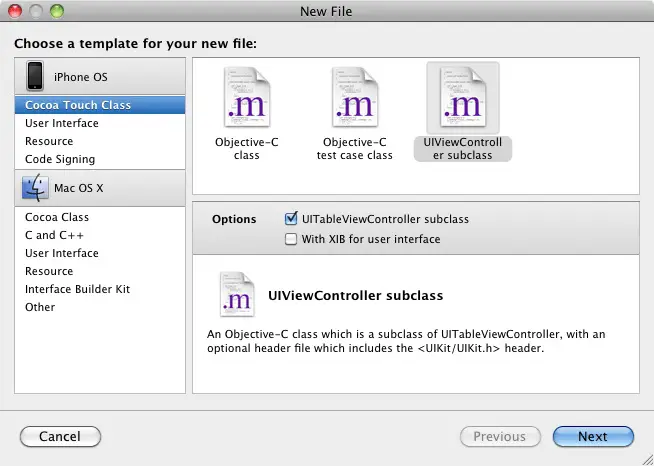Click the 'Options' label
This screenshot has width=654, height=466.
[234, 219]
